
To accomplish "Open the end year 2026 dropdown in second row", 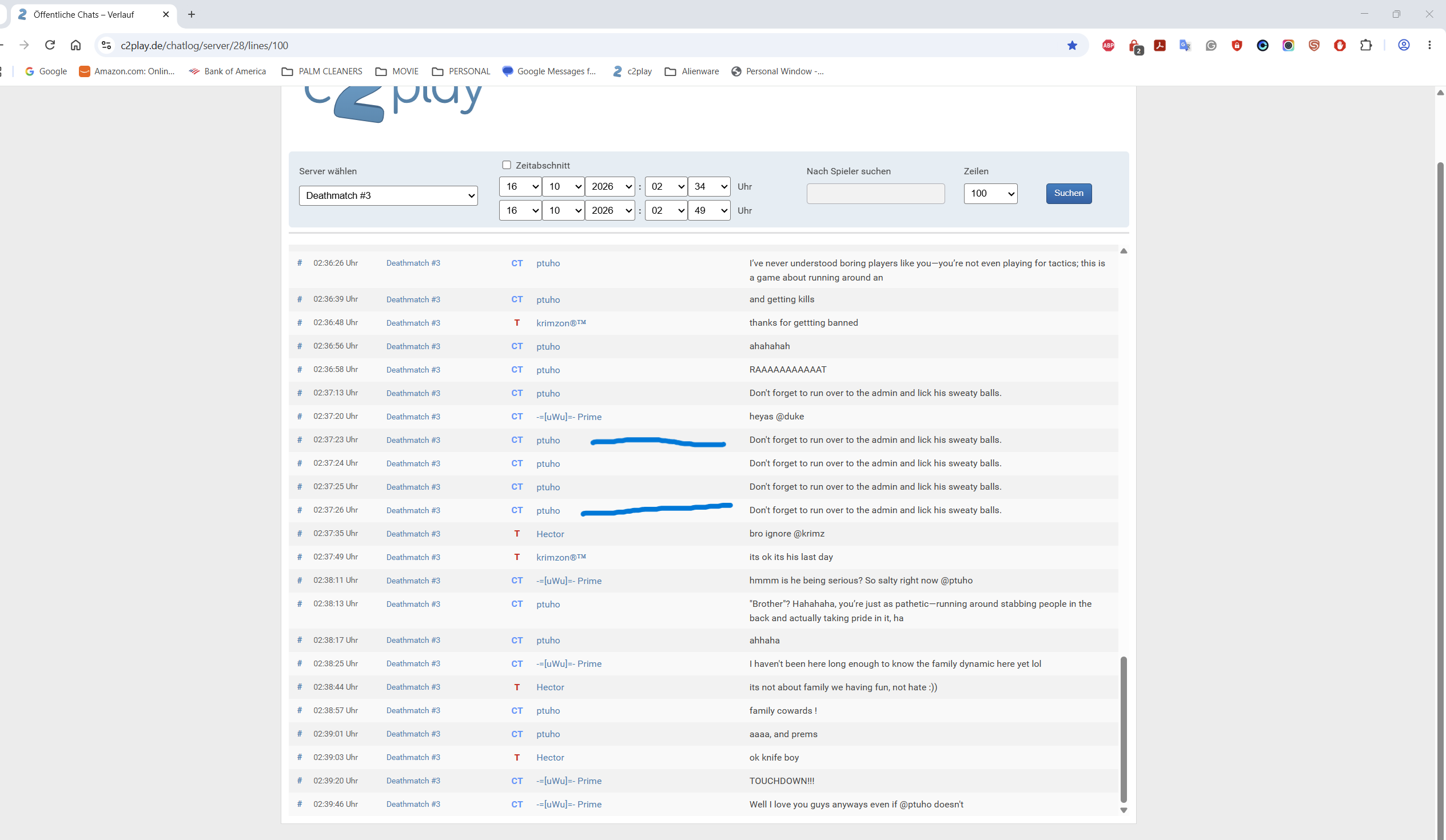I will [x=610, y=210].
